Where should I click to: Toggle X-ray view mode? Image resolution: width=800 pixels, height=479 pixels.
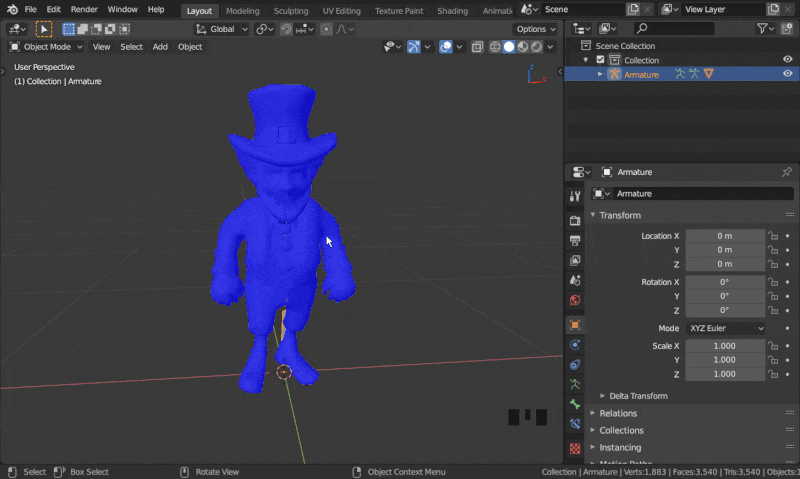tap(477, 47)
